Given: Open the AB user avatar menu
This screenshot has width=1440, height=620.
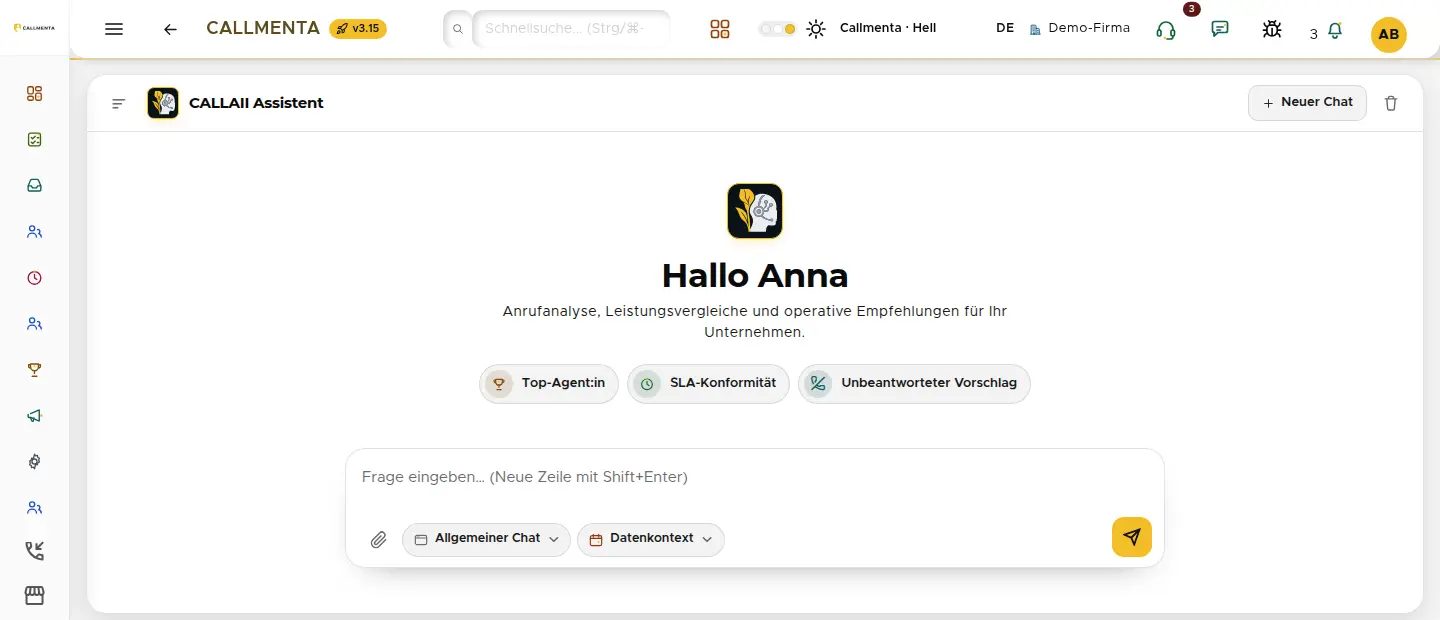Looking at the screenshot, I should pos(1389,34).
